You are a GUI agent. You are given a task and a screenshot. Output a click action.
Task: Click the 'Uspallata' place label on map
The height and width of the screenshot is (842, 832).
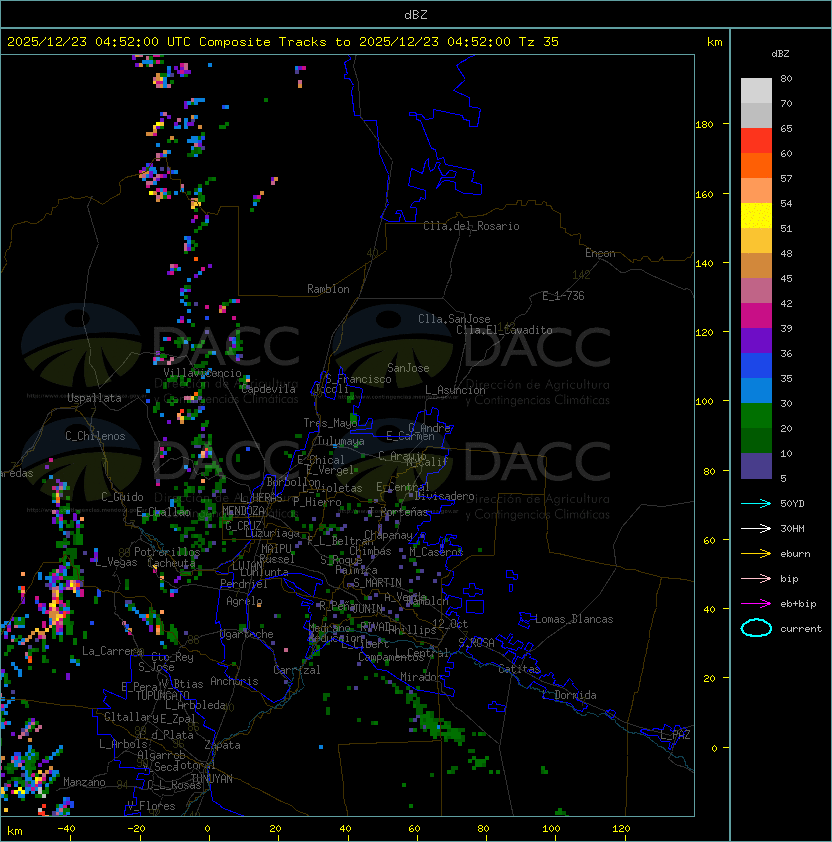(94, 398)
